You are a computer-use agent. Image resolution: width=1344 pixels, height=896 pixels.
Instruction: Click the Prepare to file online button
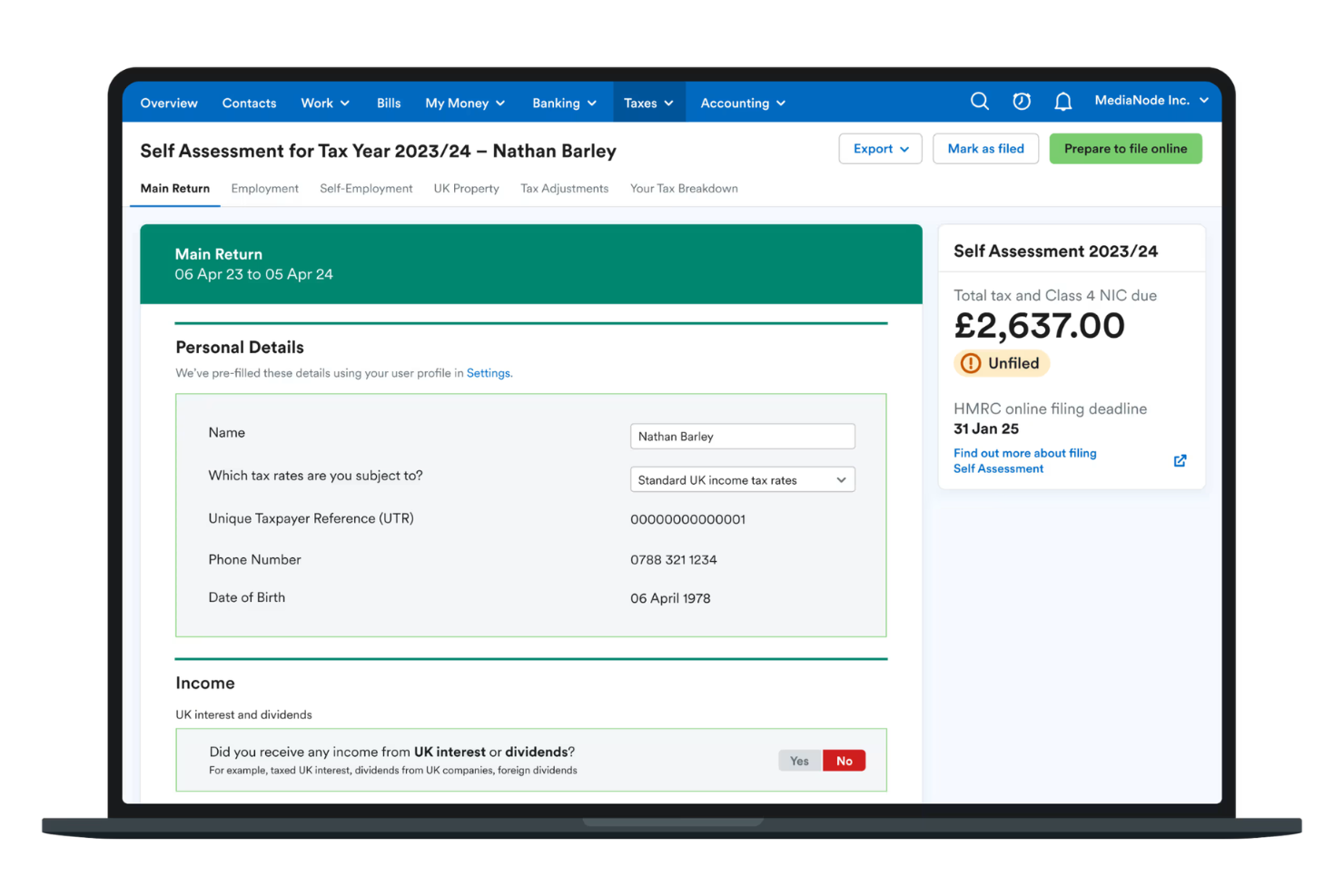(x=1125, y=149)
